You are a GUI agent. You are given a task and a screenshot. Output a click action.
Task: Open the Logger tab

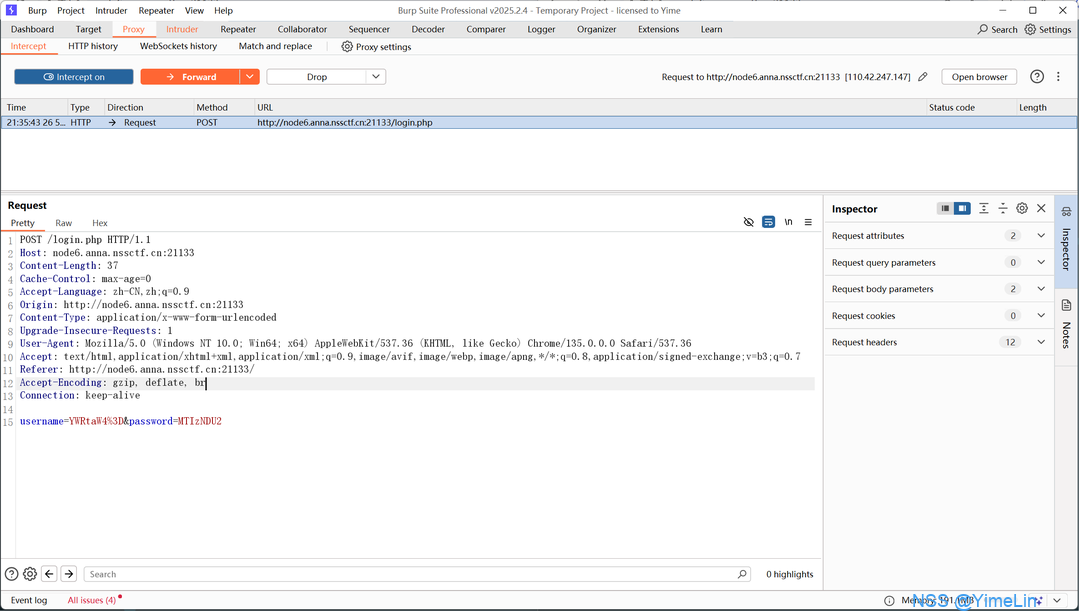pos(541,30)
